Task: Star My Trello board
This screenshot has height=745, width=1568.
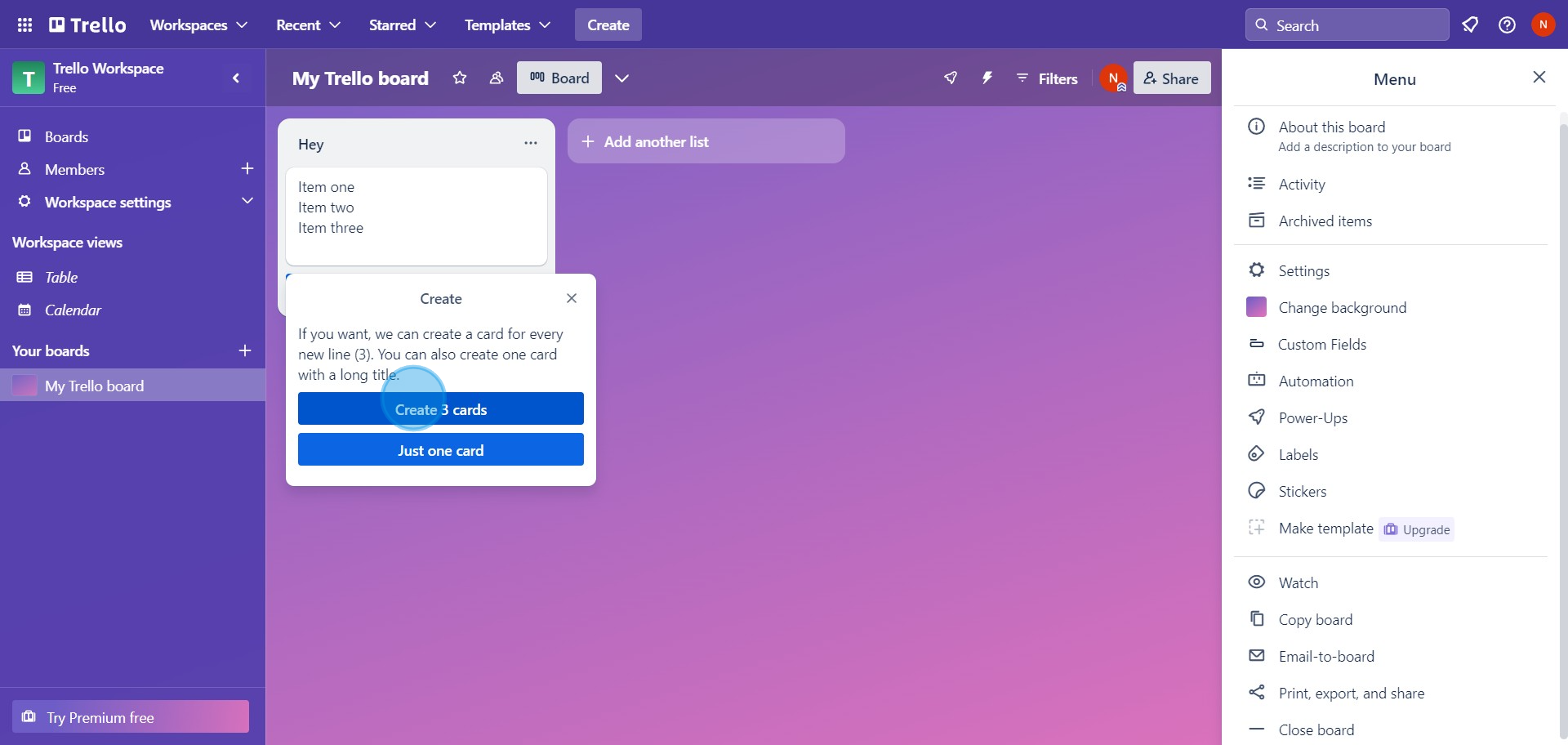Action: click(x=460, y=78)
